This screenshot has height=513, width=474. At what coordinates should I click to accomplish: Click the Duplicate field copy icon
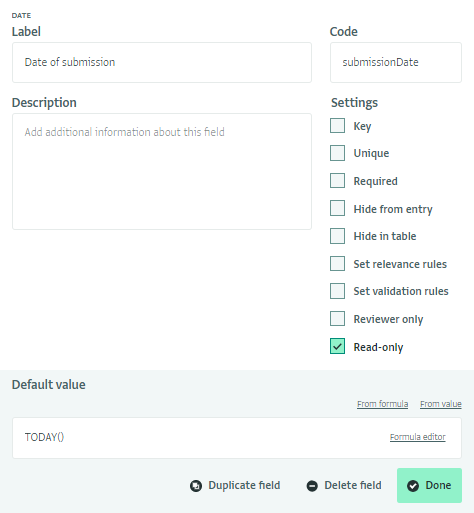pos(196,486)
